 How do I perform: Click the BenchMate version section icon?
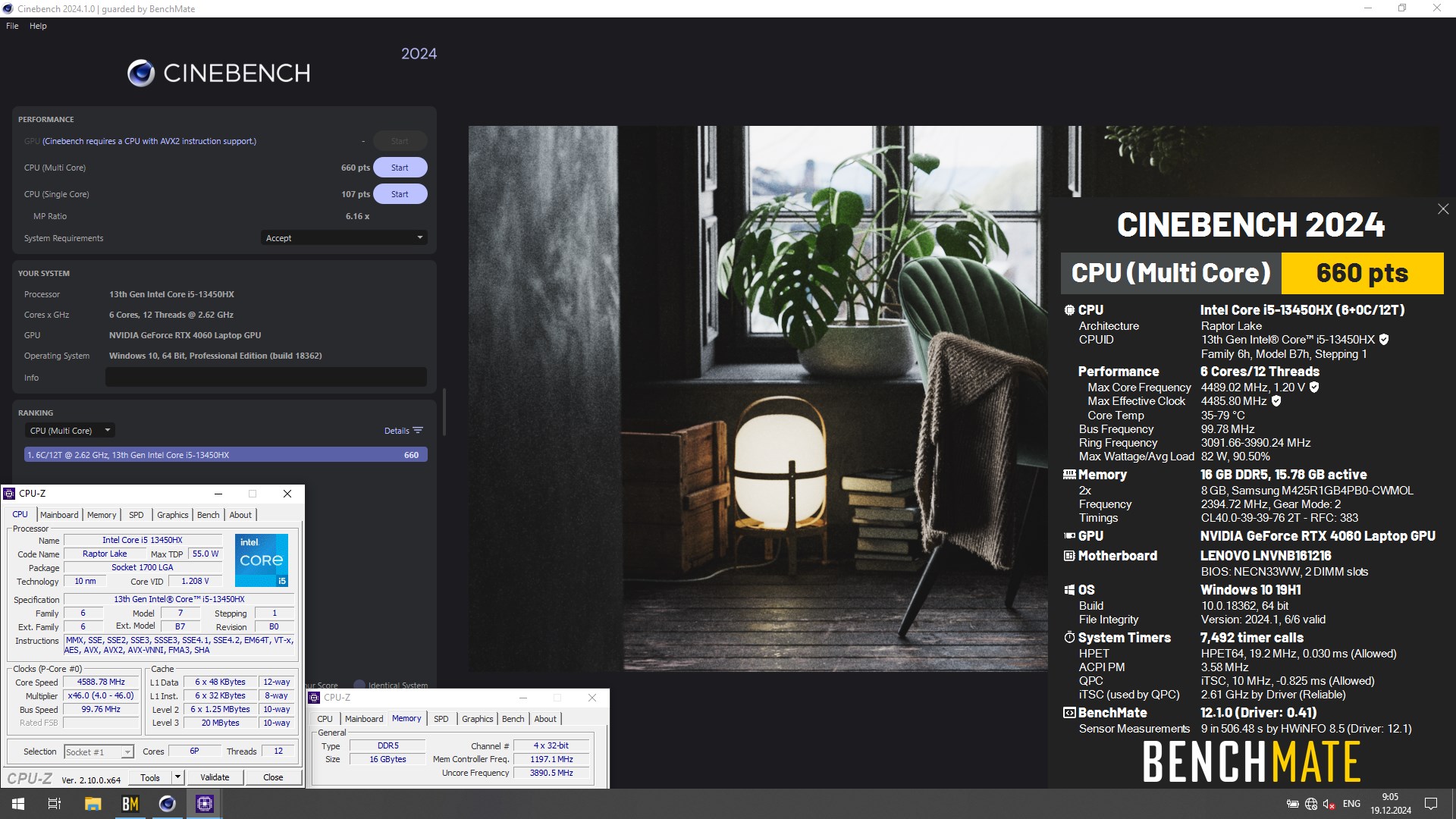(x=1069, y=713)
